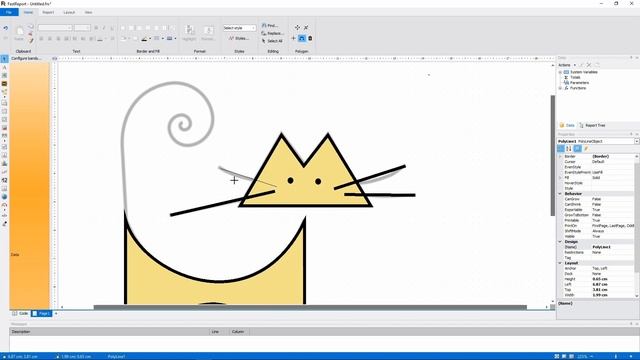Open the Select style combo box
Image resolution: width=640 pixels, height=360 pixels.
click(x=239, y=28)
